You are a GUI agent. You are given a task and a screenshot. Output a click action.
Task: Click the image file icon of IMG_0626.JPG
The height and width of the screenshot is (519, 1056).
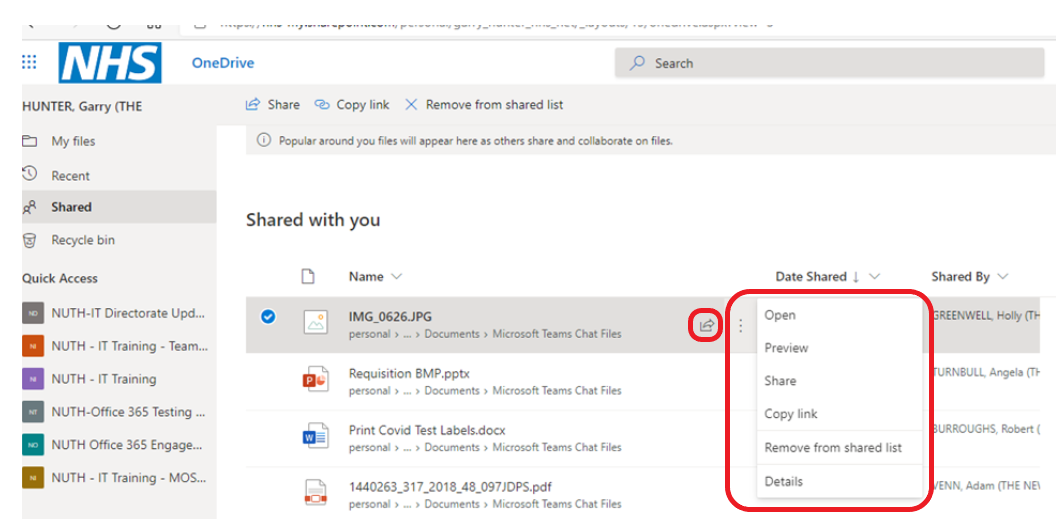tap(315, 322)
